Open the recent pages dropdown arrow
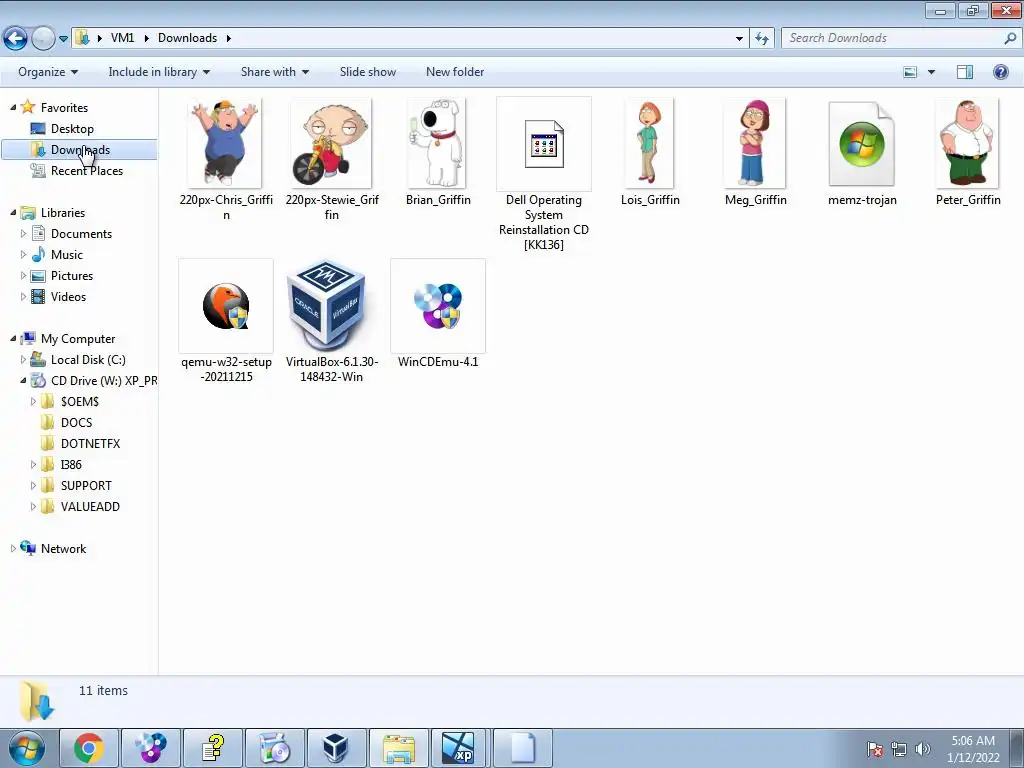This screenshot has height=768, width=1024. pyautogui.click(x=63, y=39)
